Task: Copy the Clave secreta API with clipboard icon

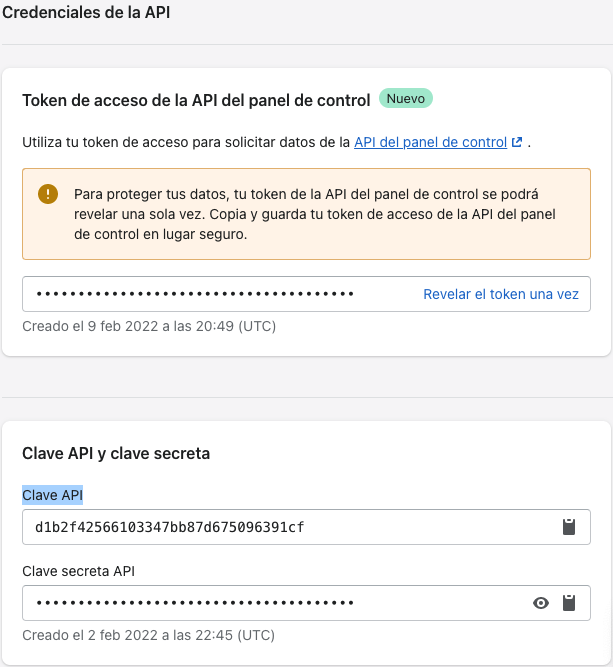Action: click(x=569, y=603)
